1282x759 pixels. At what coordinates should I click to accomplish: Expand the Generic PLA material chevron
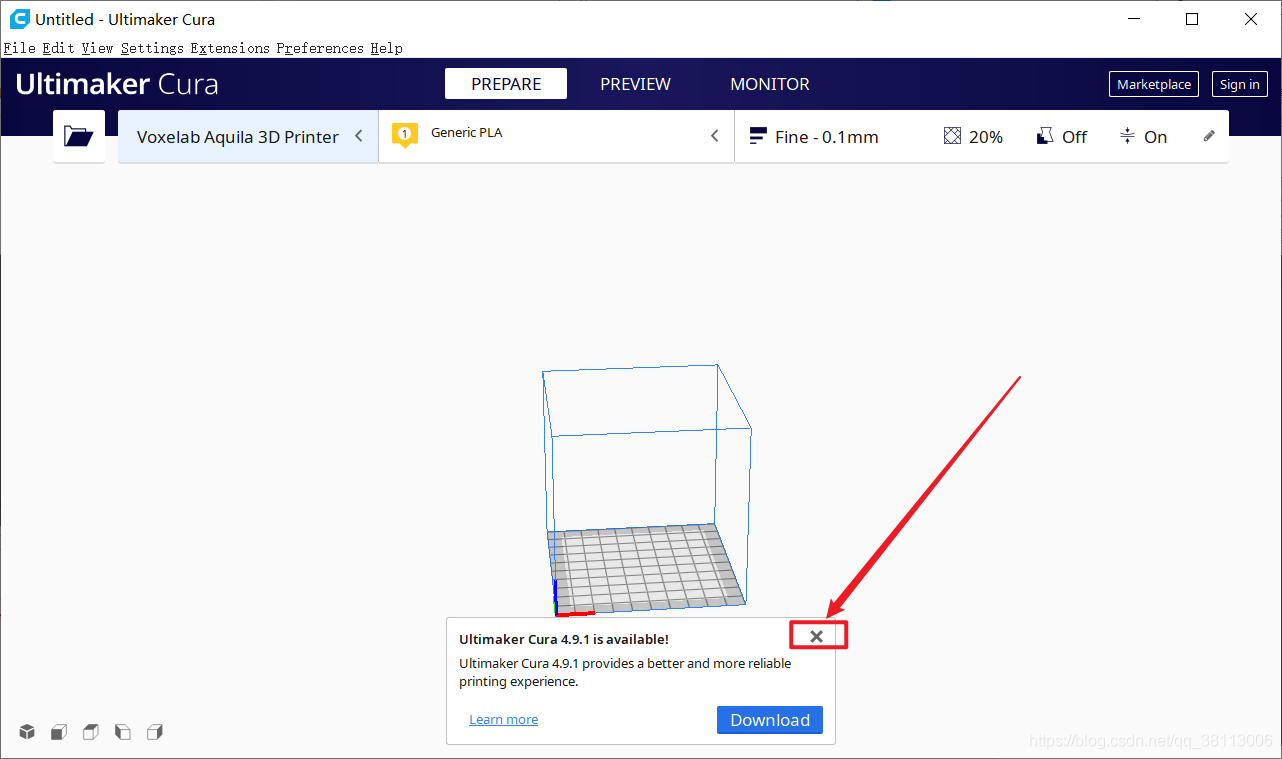tap(715, 136)
